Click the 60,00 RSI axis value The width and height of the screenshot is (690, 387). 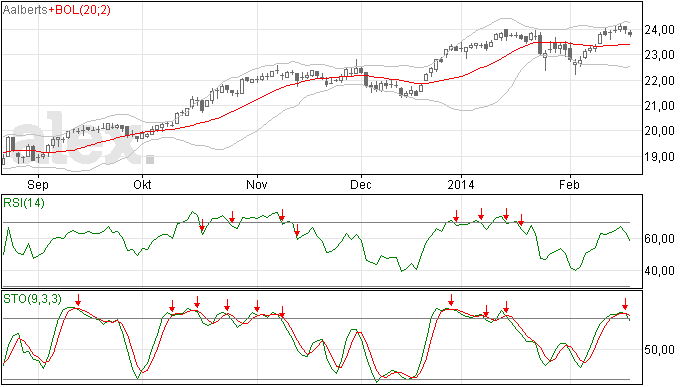[659, 239]
